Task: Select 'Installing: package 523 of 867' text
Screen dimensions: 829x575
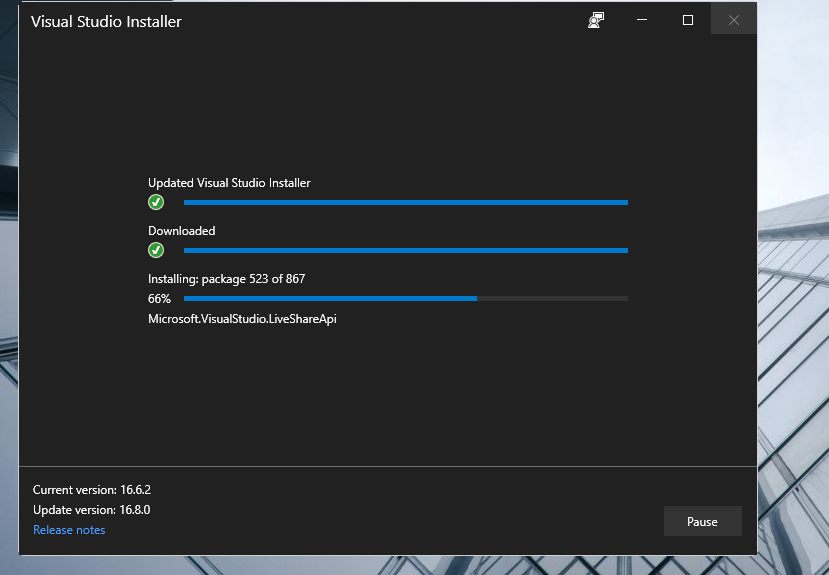Action: click(227, 279)
